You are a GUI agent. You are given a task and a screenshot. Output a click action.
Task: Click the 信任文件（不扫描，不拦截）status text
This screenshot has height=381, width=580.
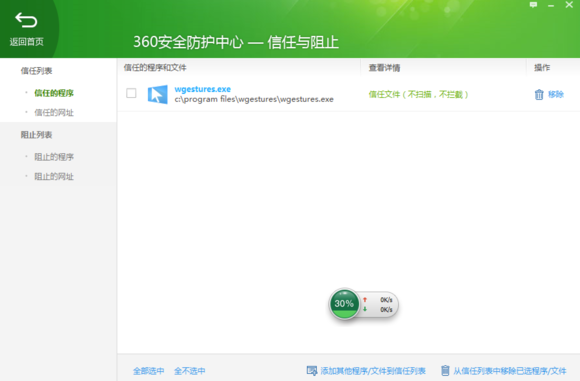click(x=418, y=94)
